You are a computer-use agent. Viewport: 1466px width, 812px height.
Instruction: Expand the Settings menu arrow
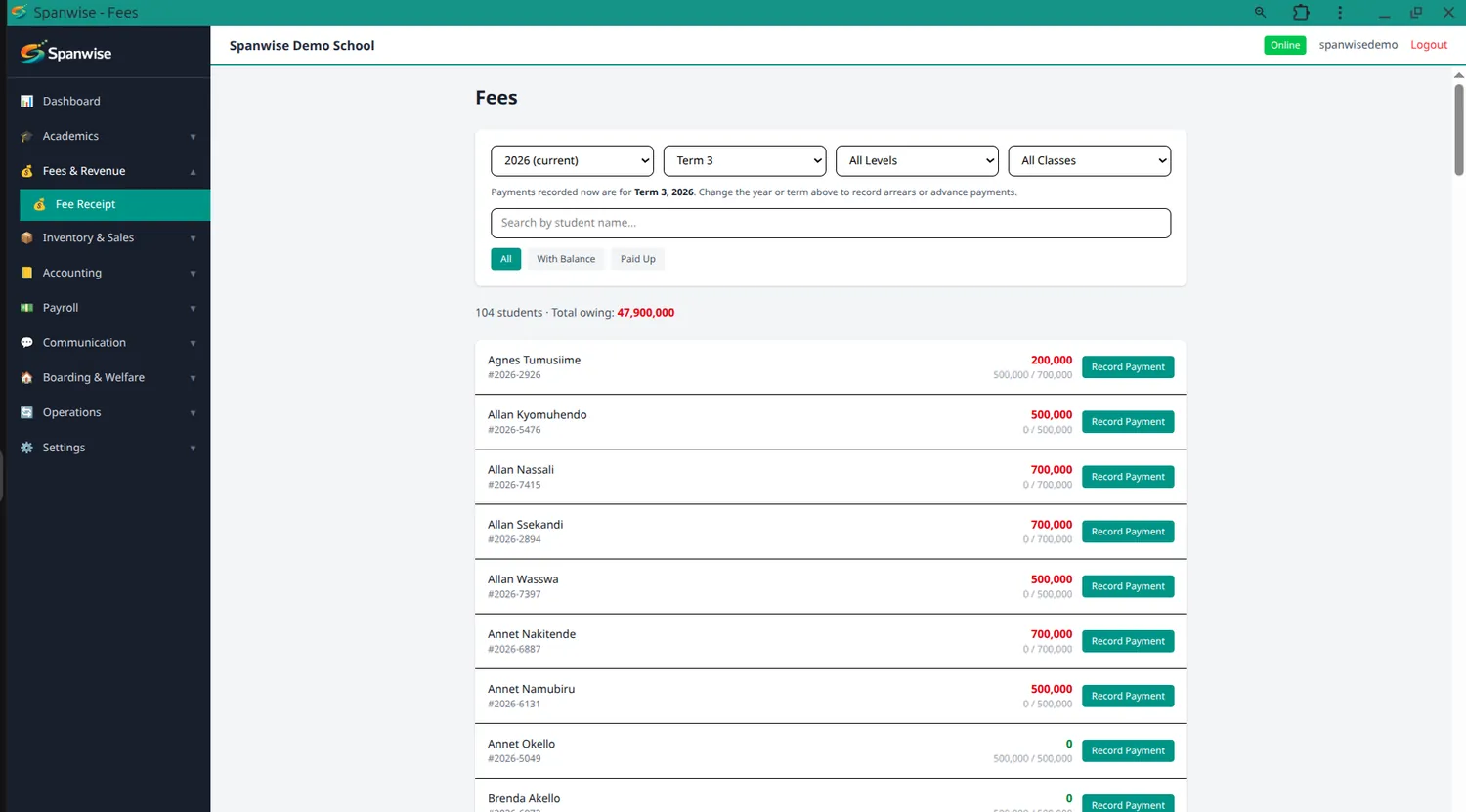pyautogui.click(x=193, y=449)
